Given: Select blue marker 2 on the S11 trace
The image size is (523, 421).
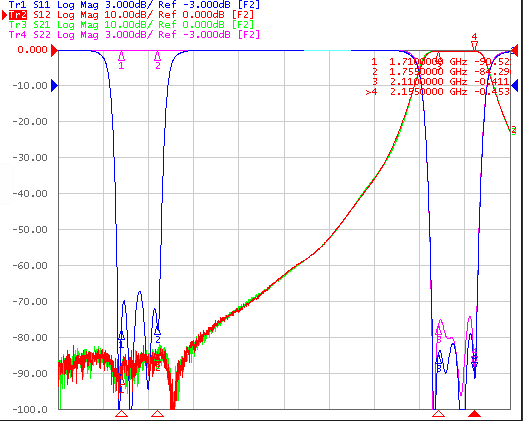Looking at the screenshot, I should (158, 335).
